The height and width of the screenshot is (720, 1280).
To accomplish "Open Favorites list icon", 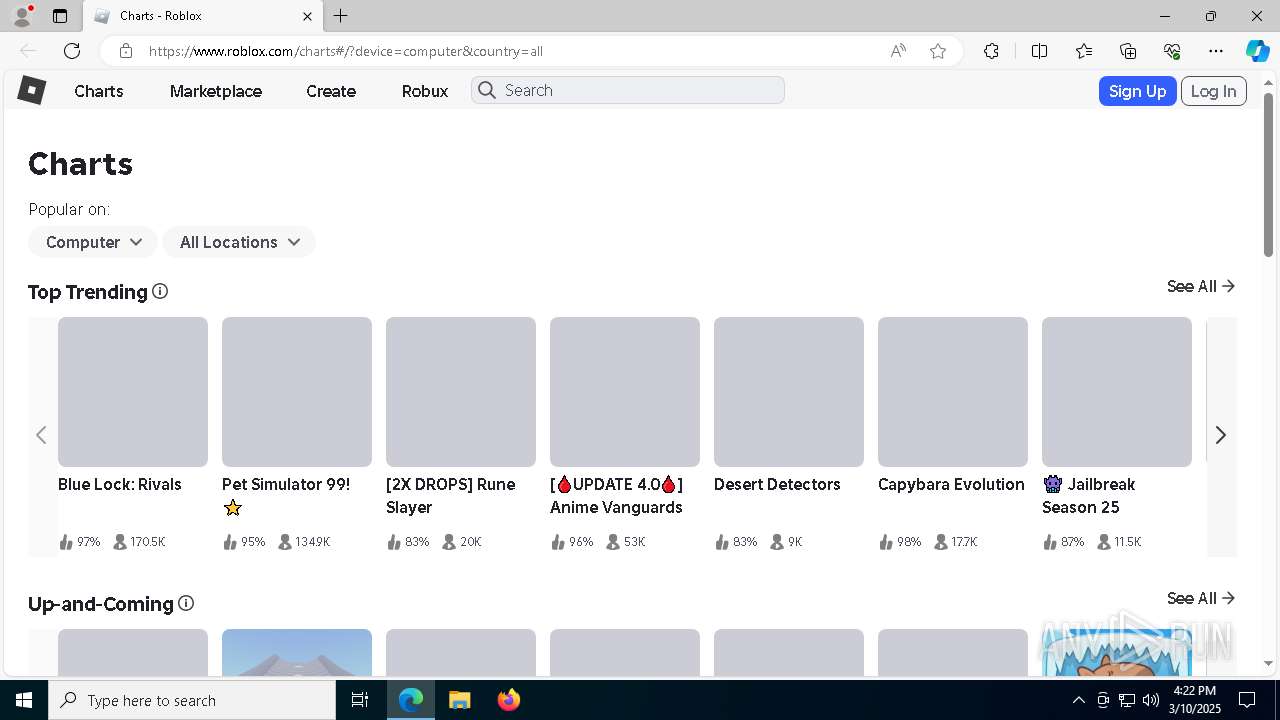I will click(x=1084, y=51).
